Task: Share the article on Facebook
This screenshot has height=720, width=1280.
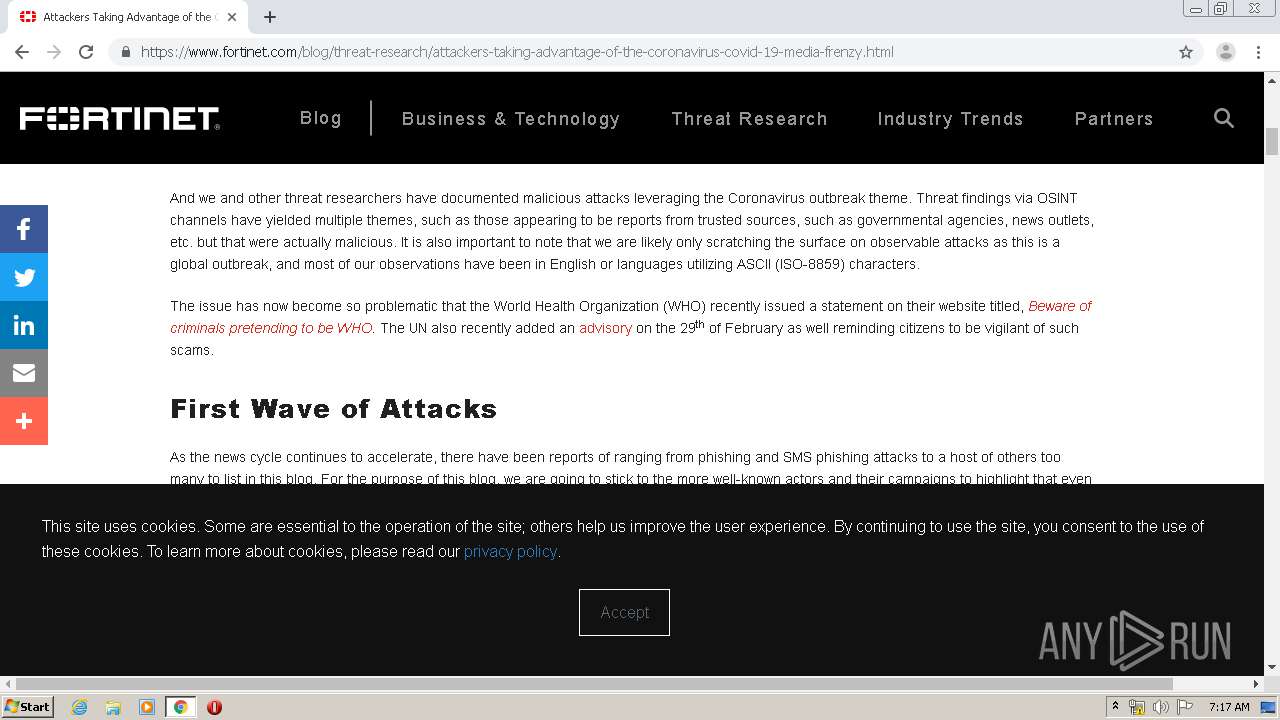Action: pyautogui.click(x=24, y=230)
